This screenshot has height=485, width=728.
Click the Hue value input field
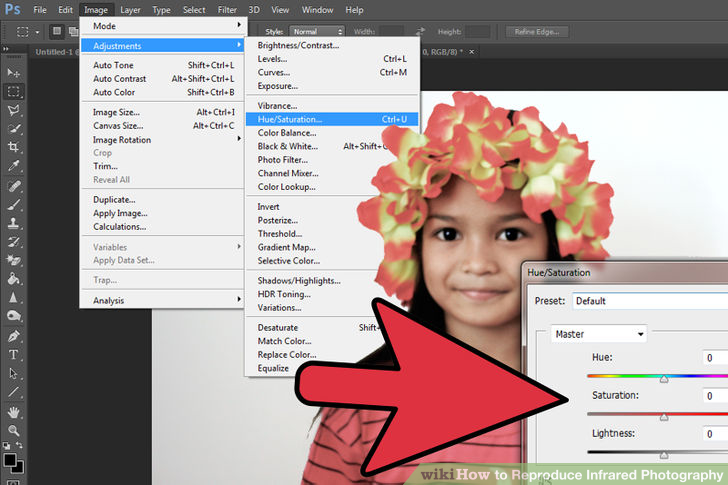(x=715, y=358)
